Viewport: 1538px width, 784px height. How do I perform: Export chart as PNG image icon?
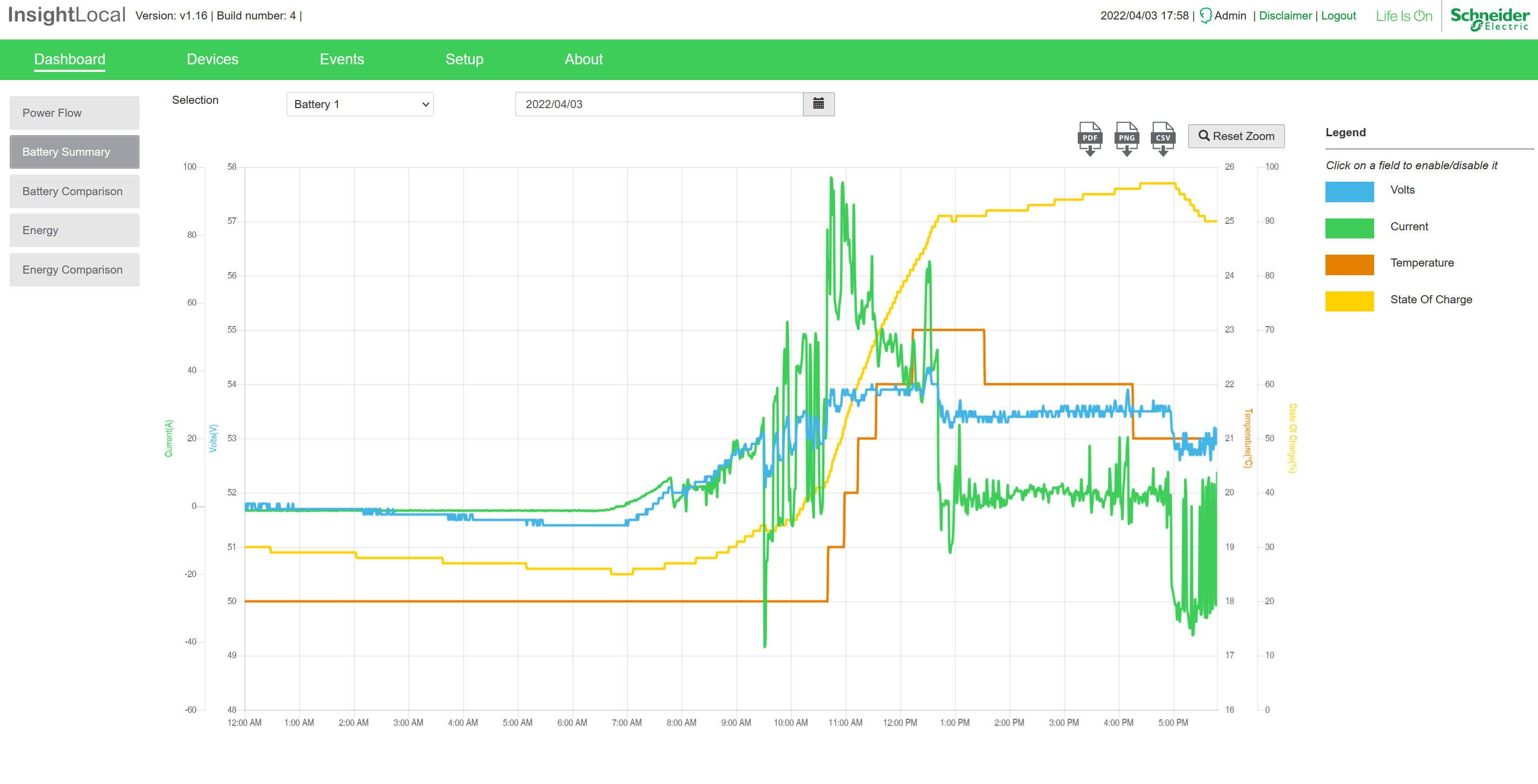click(1126, 138)
